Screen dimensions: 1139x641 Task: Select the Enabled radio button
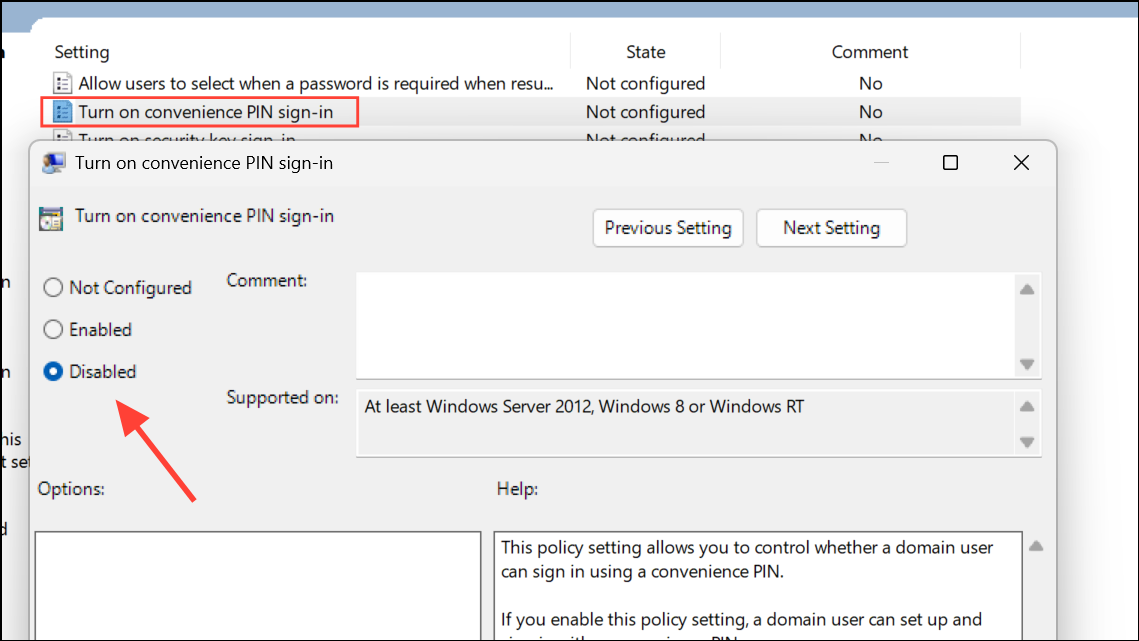click(x=52, y=329)
